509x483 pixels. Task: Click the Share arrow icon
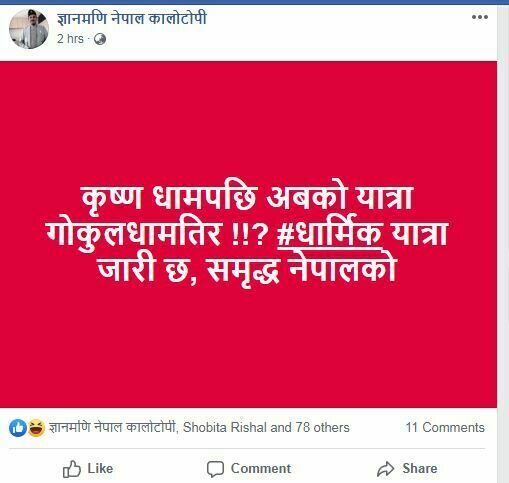point(386,469)
